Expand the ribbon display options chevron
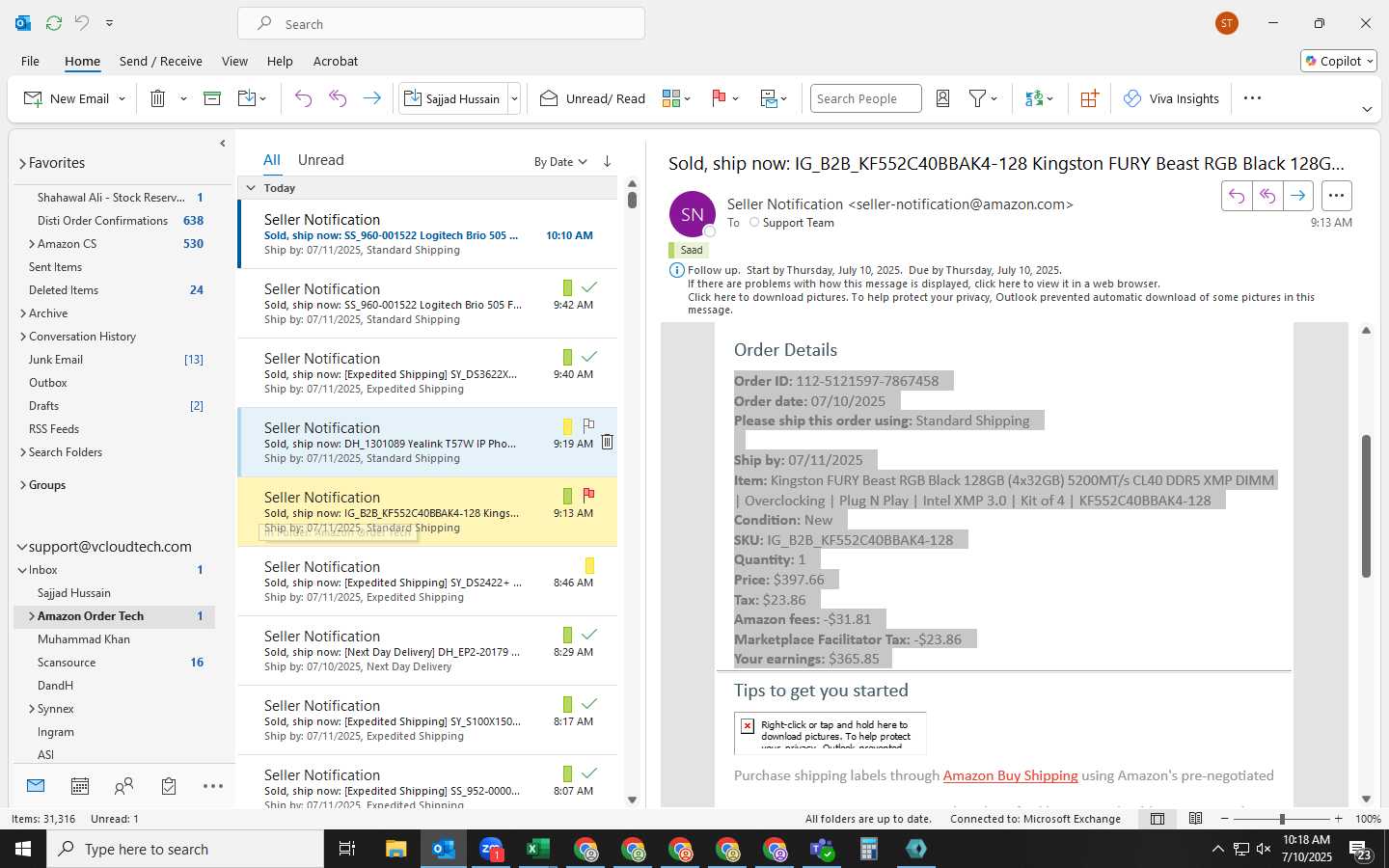The image size is (1389, 868). pyautogui.click(x=1367, y=109)
